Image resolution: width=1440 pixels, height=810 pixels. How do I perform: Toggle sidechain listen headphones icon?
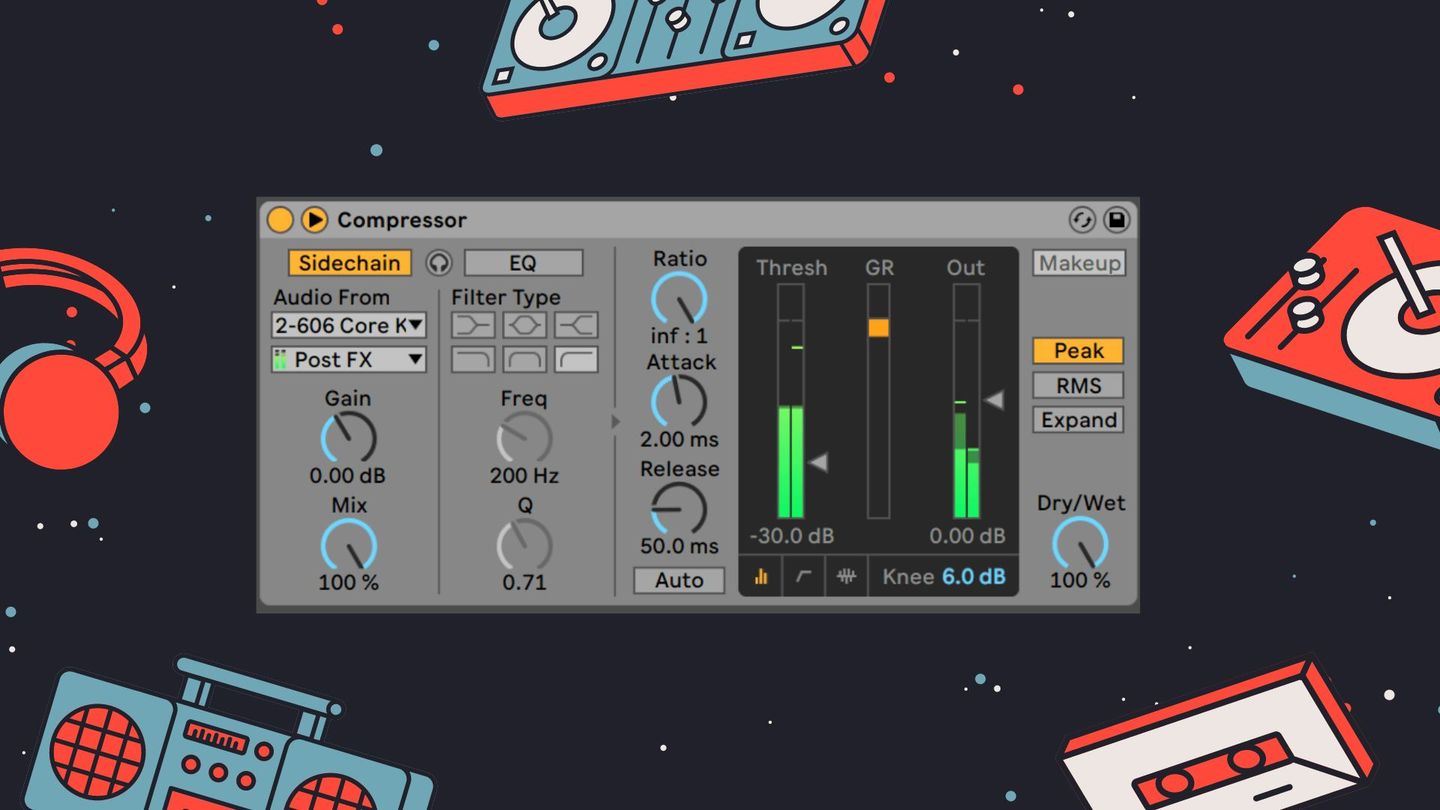(438, 263)
